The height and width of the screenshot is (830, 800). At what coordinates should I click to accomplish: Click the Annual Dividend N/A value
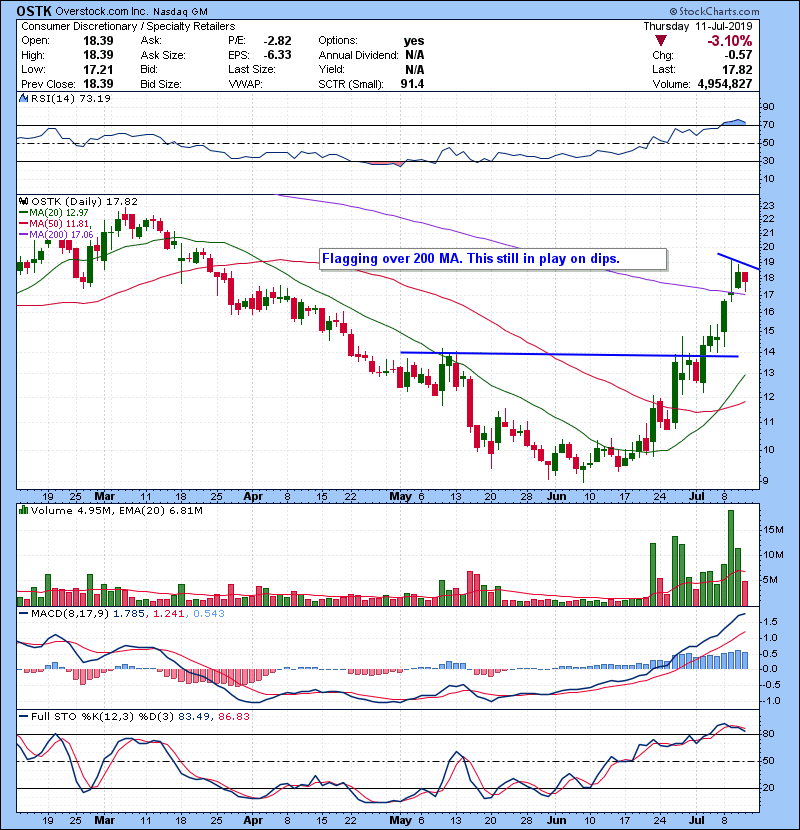[415, 55]
